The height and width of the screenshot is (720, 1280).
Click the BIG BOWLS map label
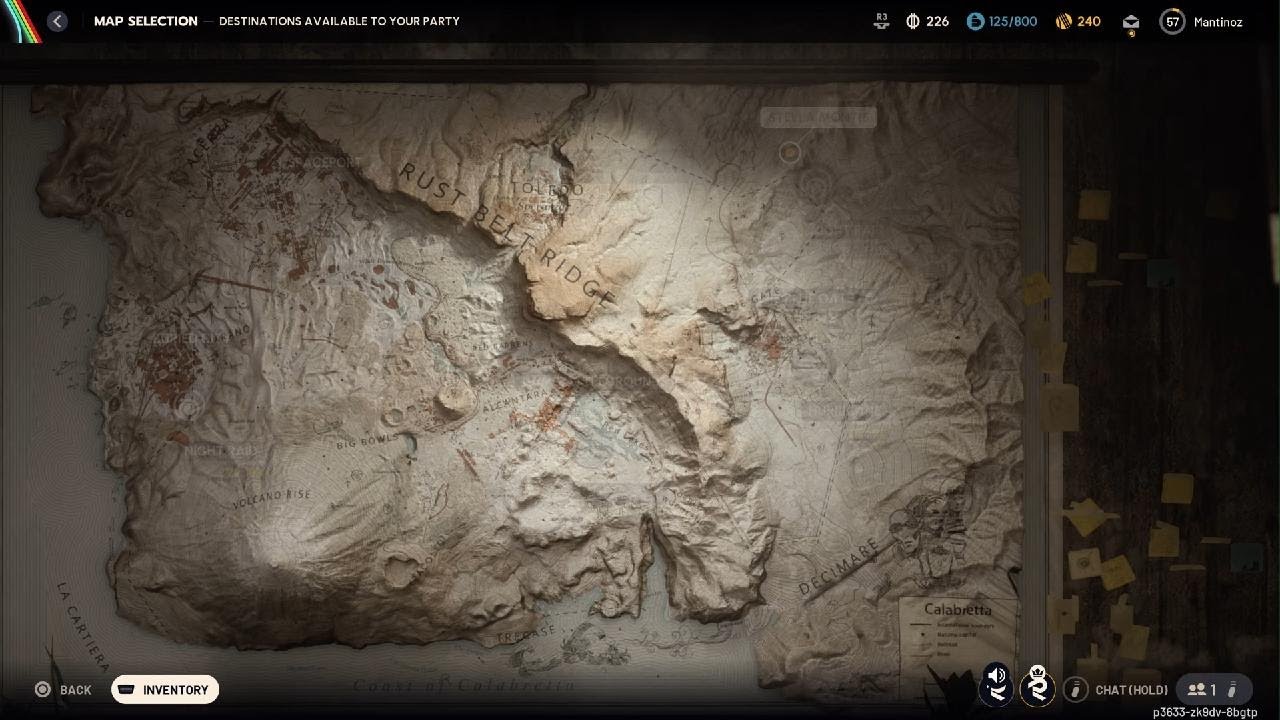coord(366,440)
